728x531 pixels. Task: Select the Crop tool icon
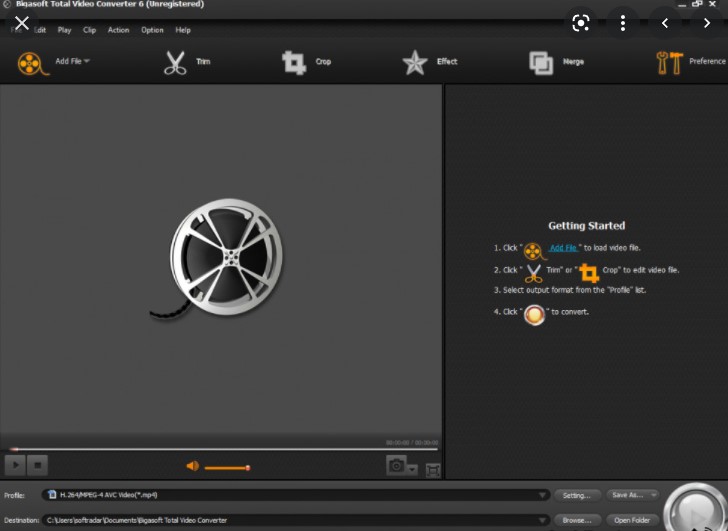294,63
